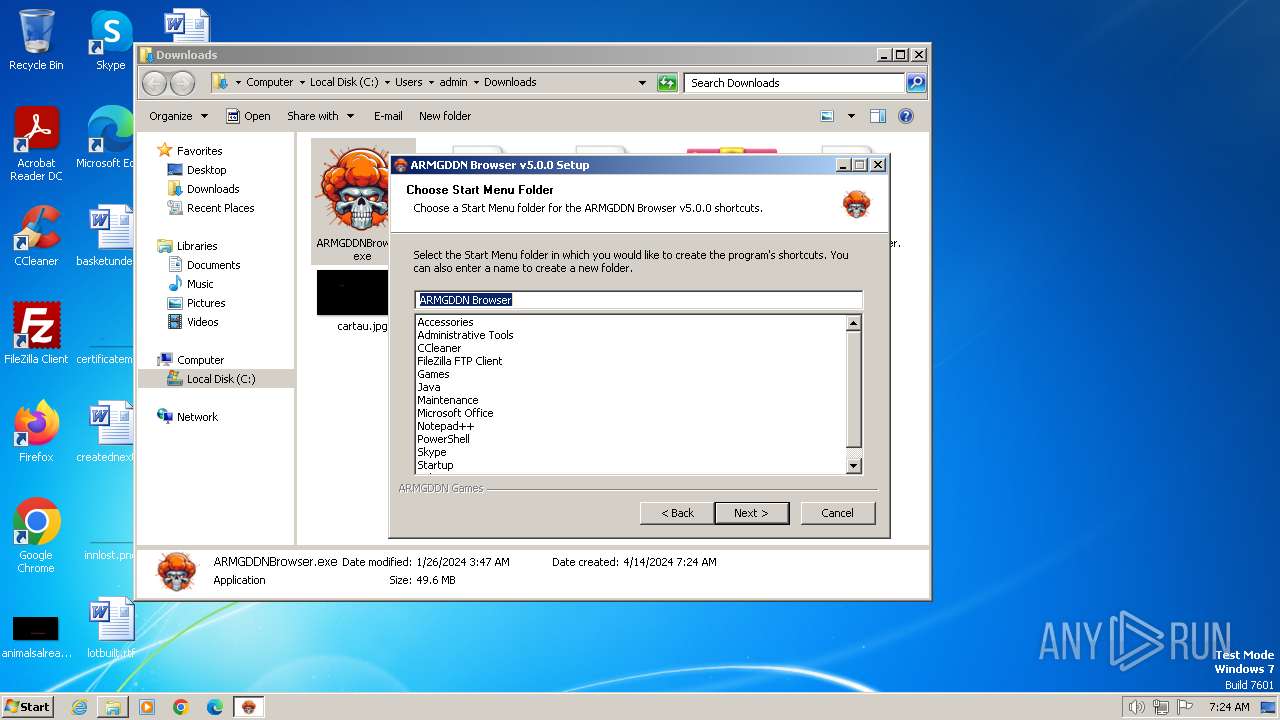The width and height of the screenshot is (1280, 720).
Task: Open Chrome from the taskbar
Action: pyautogui.click(x=181, y=707)
